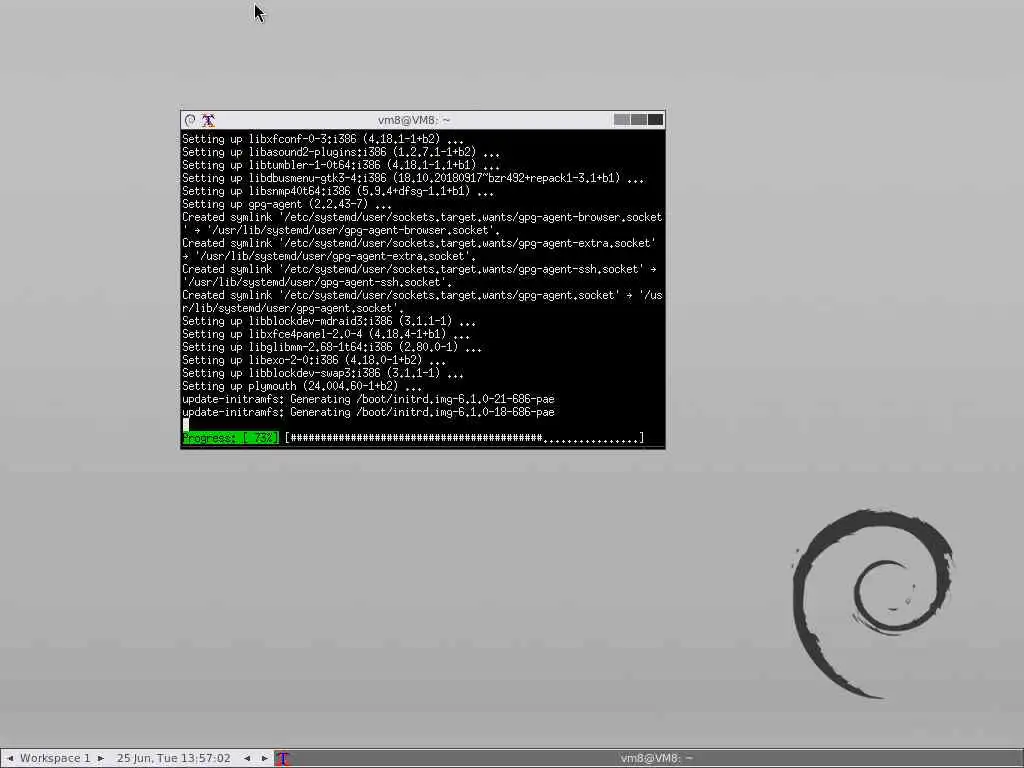Image resolution: width=1024 pixels, height=768 pixels.
Task: Click the line 'Setting up libblockdev-swap3:i386'
Action: pos(323,374)
